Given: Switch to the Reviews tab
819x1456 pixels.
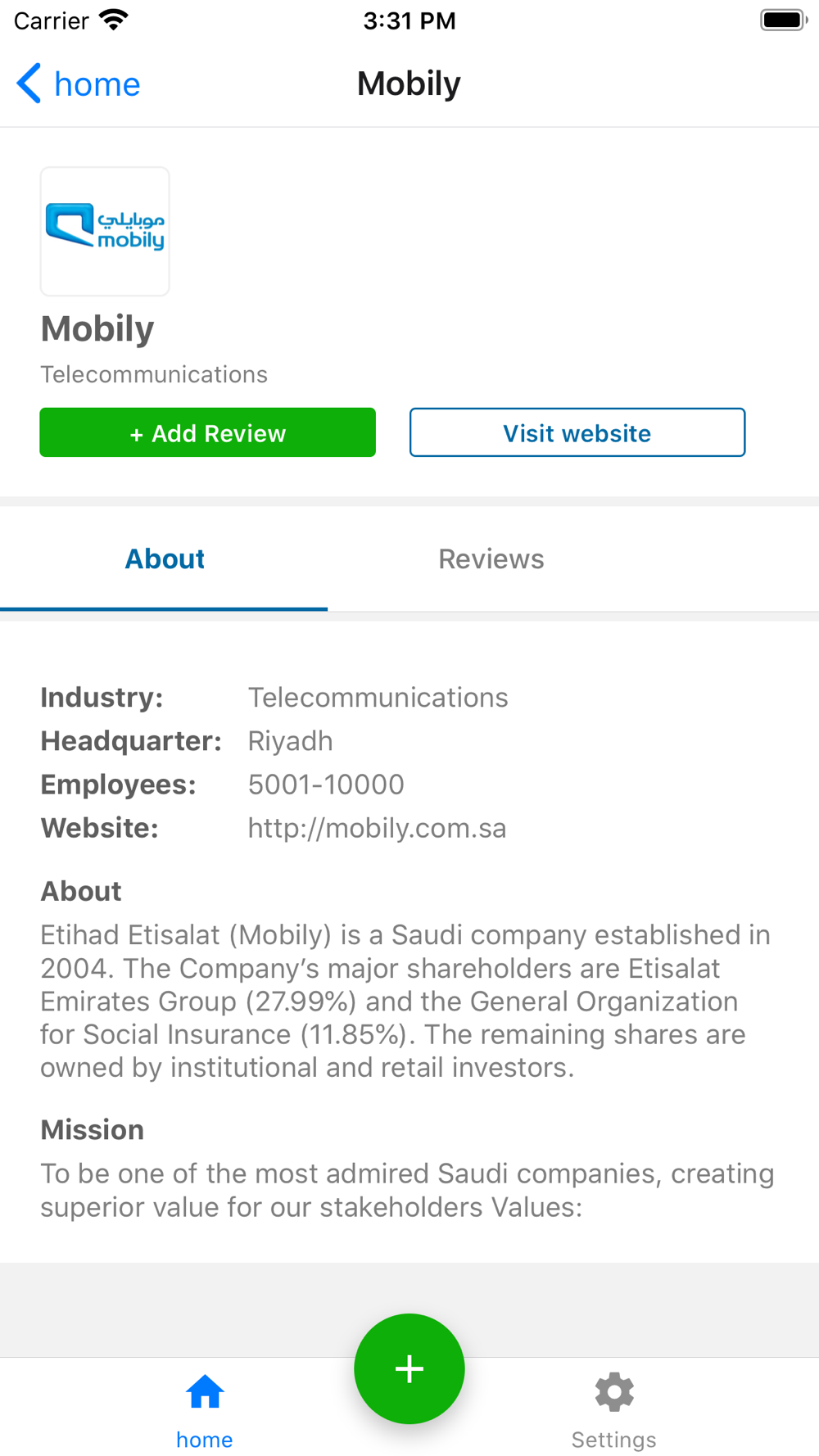Looking at the screenshot, I should pyautogui.click(x=491, y=558).
